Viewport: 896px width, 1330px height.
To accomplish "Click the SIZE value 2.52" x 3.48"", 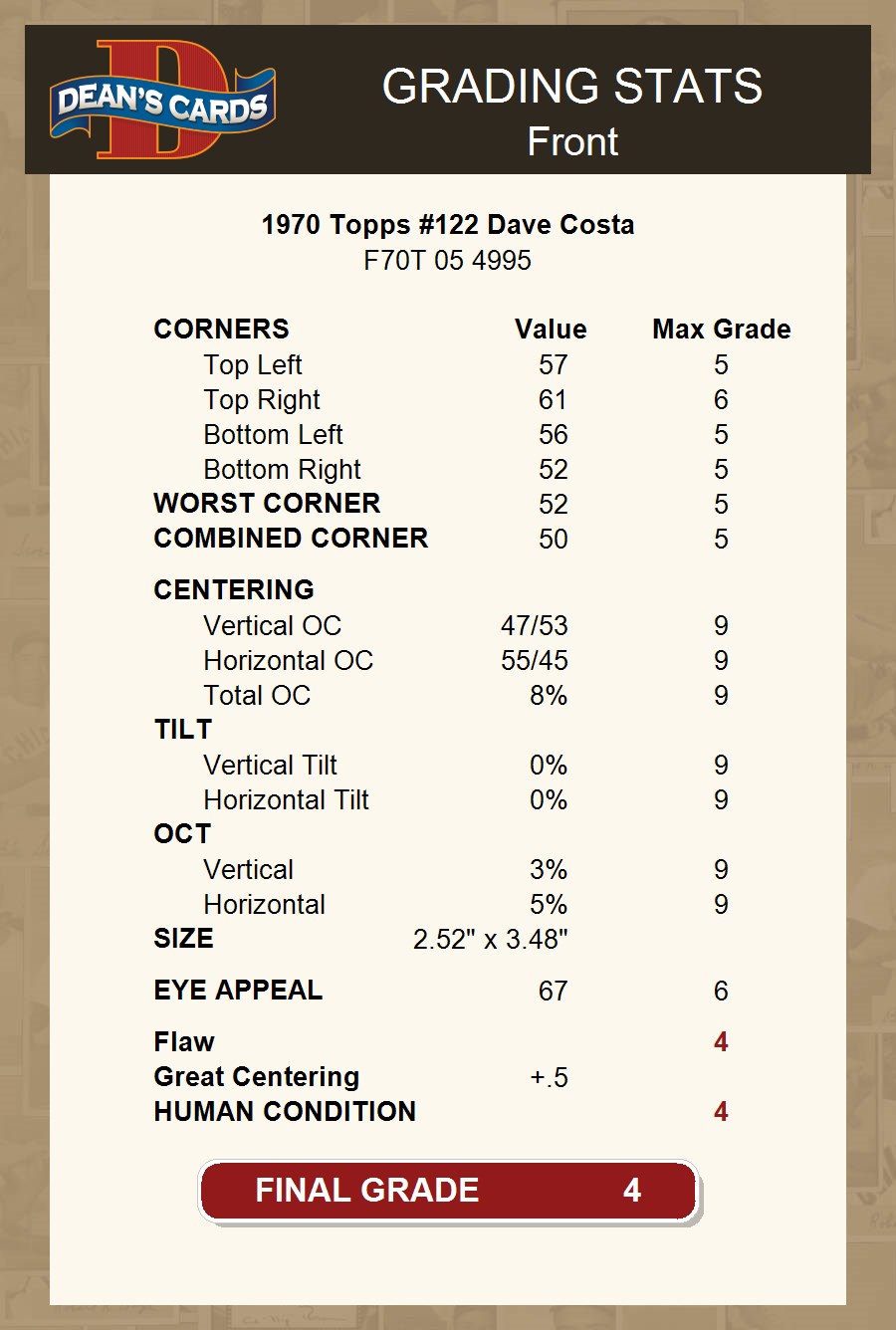I will (x=491, y=940).
